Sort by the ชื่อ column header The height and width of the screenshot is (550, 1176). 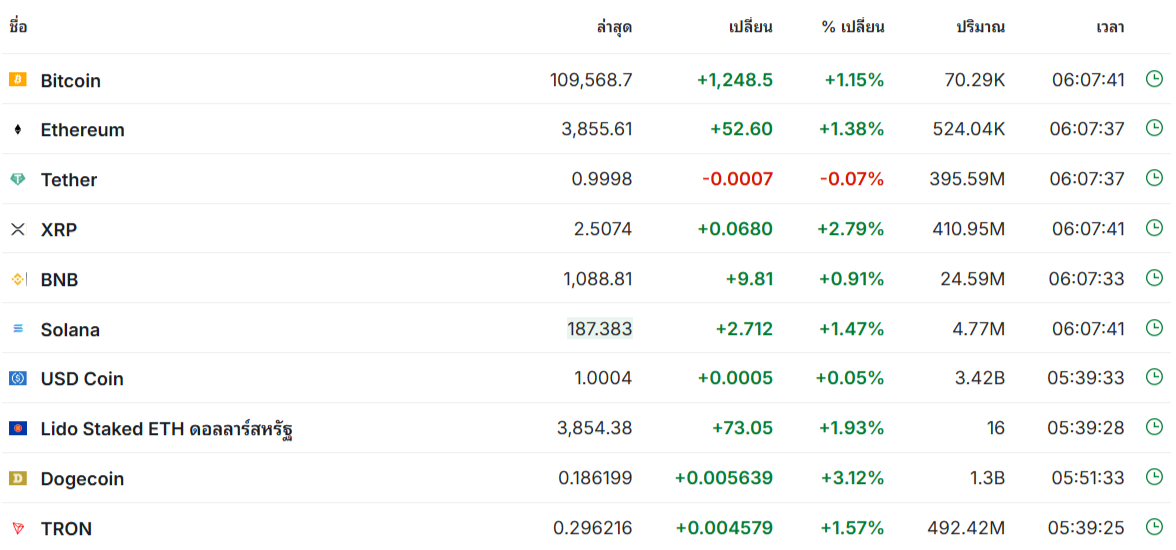coord(18,27)
